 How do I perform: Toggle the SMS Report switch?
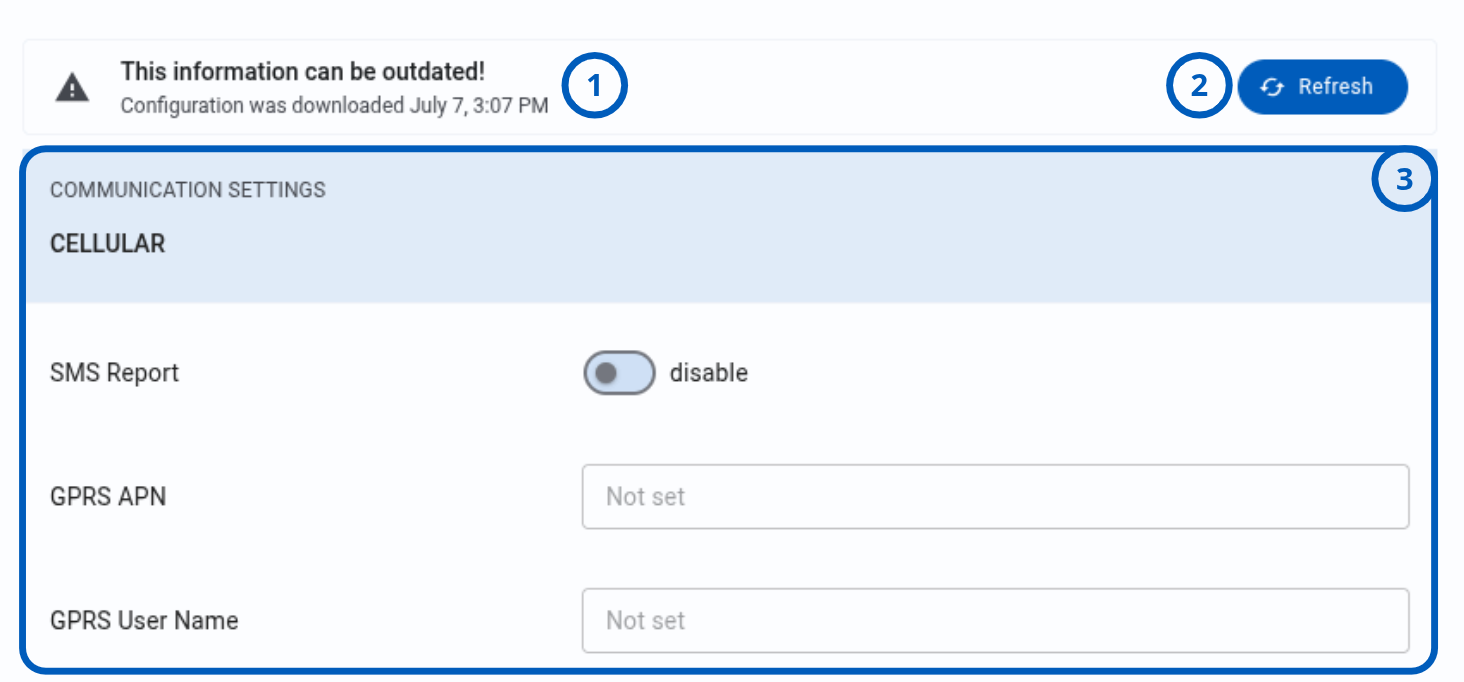pyautogui.click(x=619, y=373)
